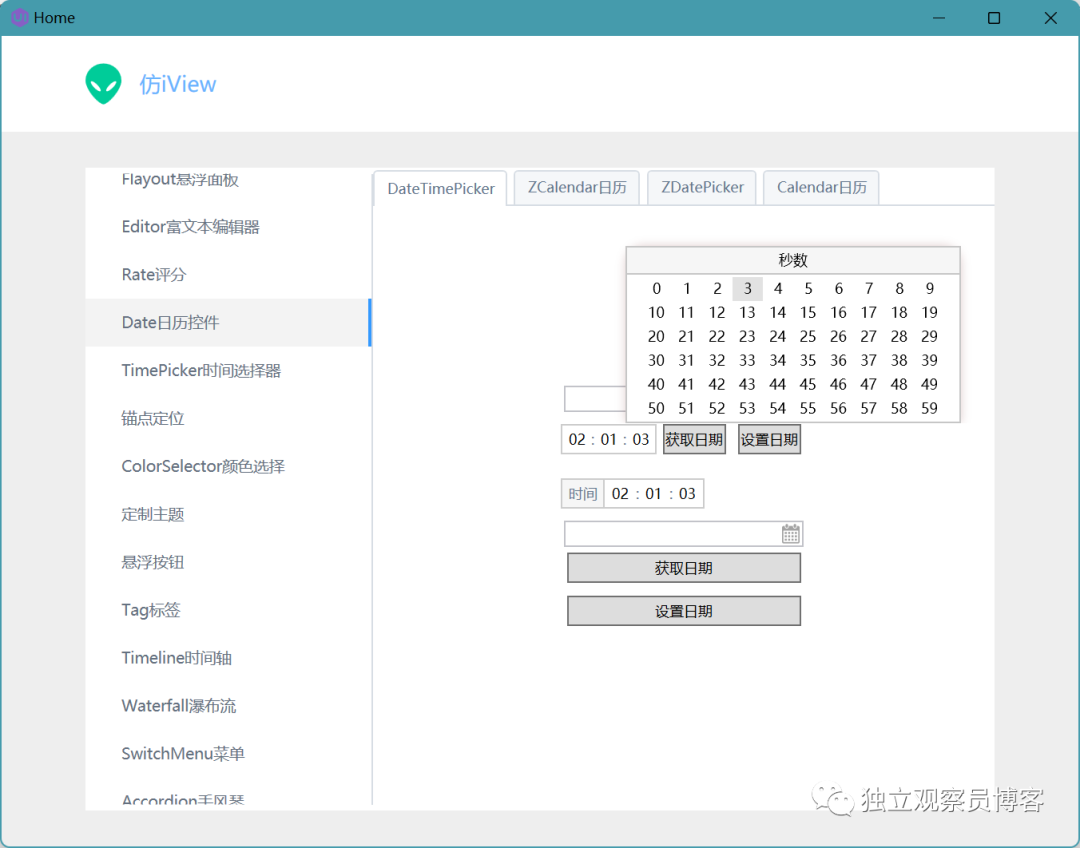Open the Rate评分 sidebar item
Image resolution: width=1080 pixels, height=848 pixels.
[x=228, y=274]
